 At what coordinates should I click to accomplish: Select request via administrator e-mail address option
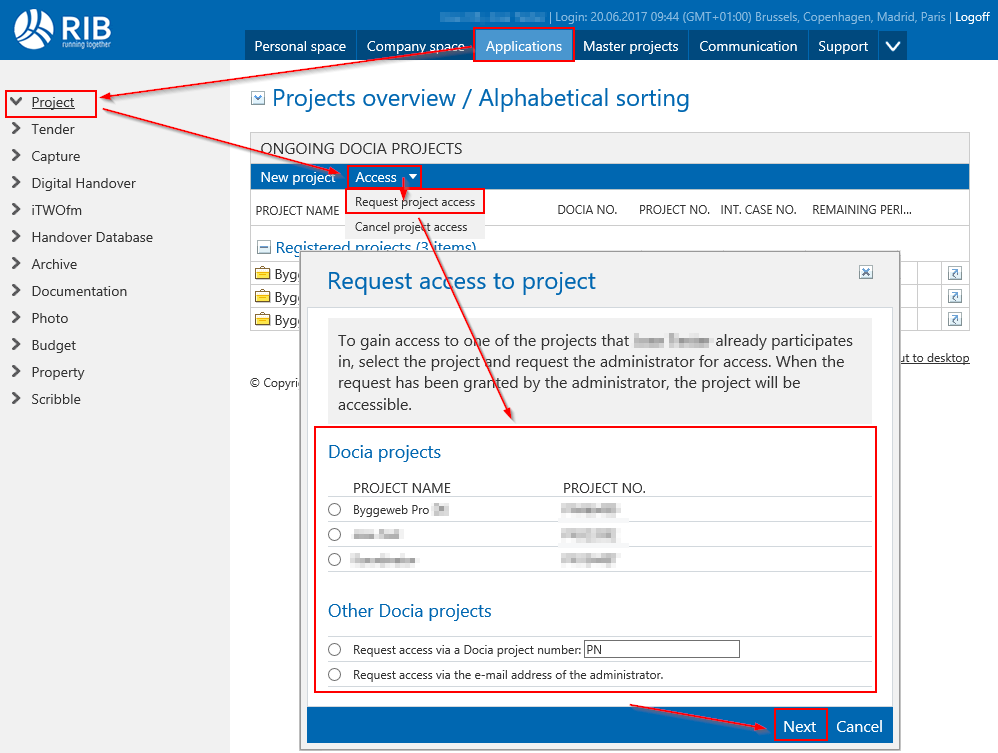tap(334, 675)
